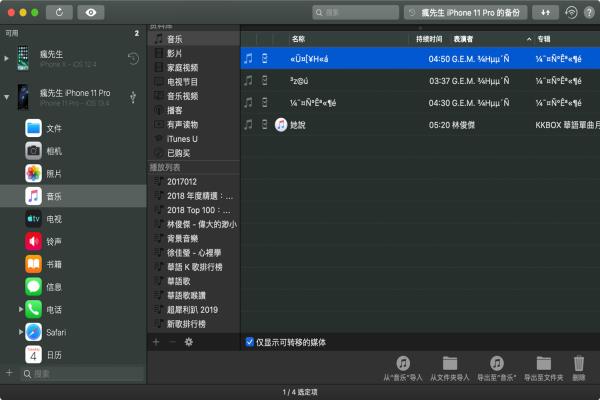Select iTunes U in the library list

pyautogui.click(x=194, y=139)
